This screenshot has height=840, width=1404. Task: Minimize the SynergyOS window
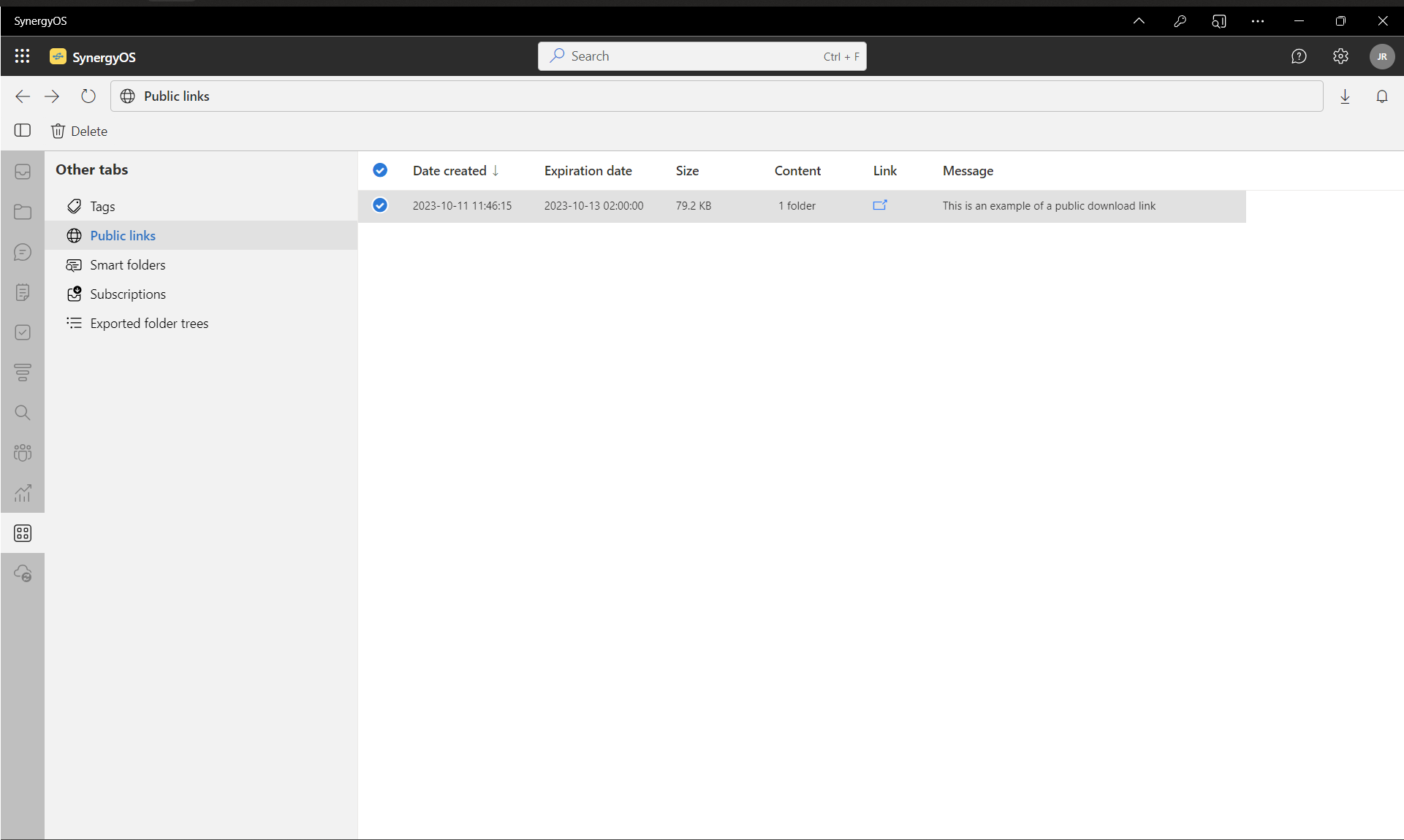point(1299,21)
